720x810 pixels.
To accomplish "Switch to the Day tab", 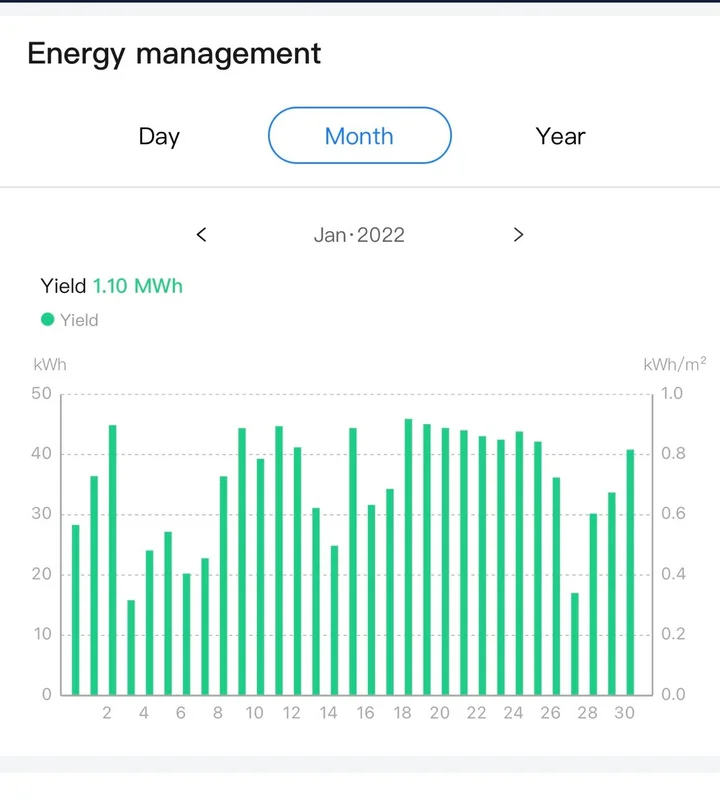I will pos(159,136).
